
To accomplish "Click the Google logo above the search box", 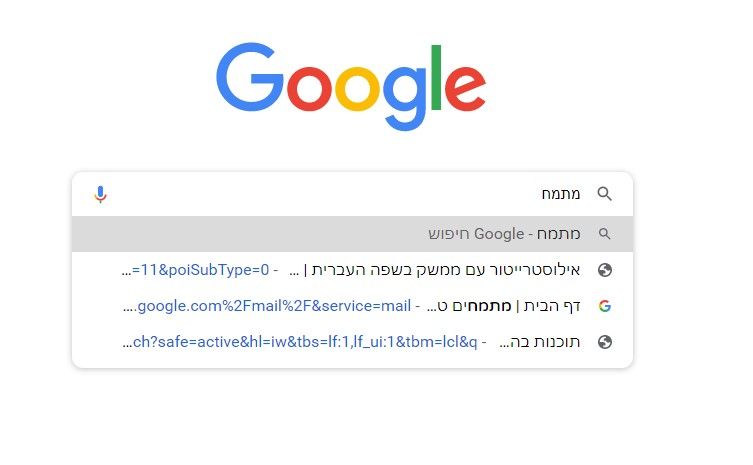I will pos(351,86).
